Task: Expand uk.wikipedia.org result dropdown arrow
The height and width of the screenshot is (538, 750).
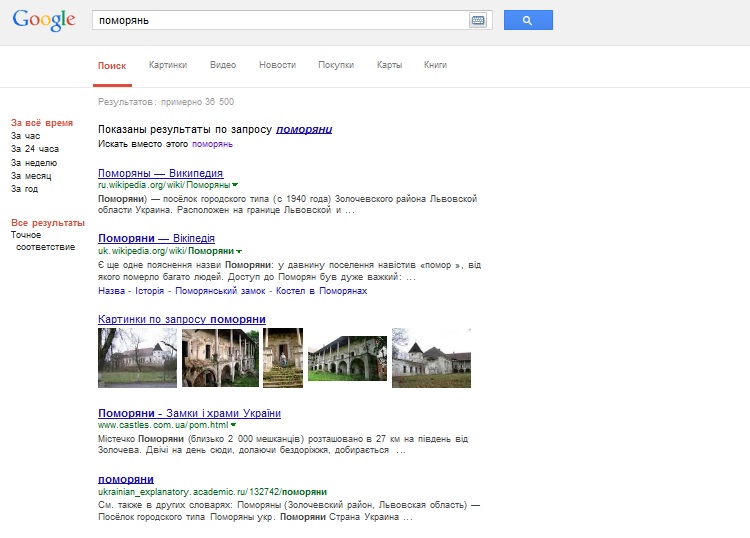Action: pos(239,251)
